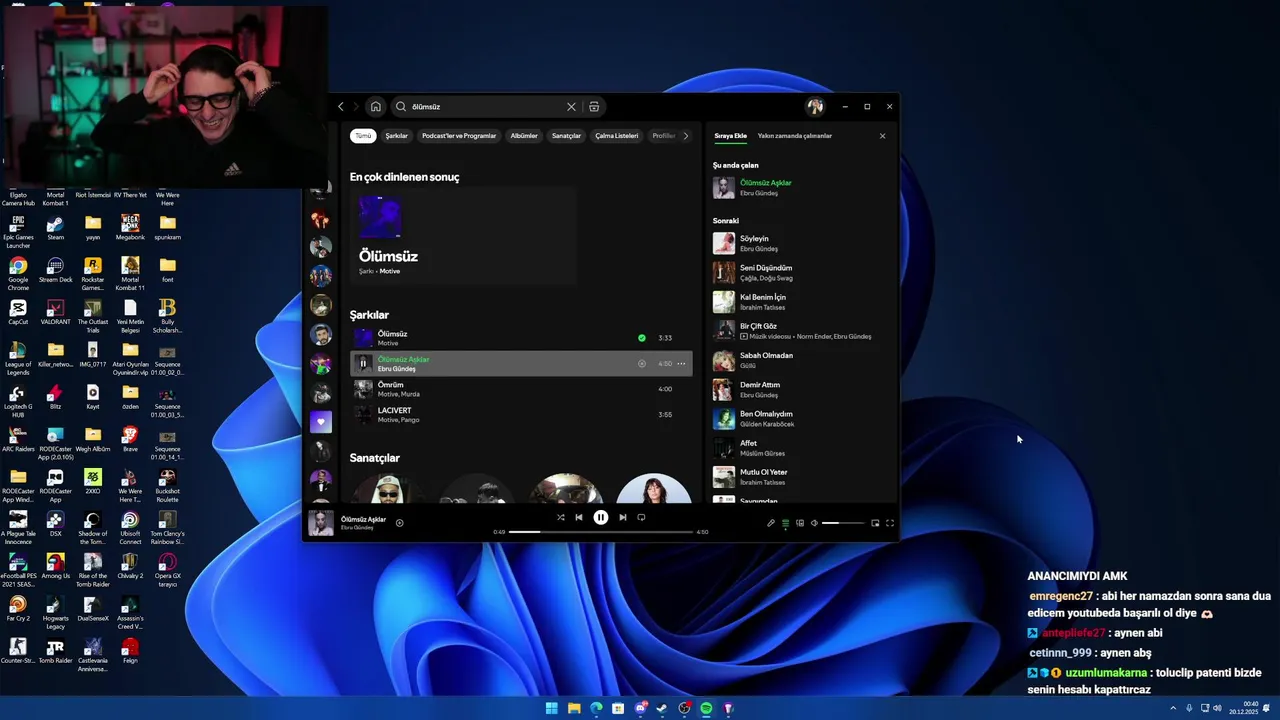Screen dimensions: 1280x720
Task: Select Sabah Olmadan in the queue
Action: tap(802, 360)
